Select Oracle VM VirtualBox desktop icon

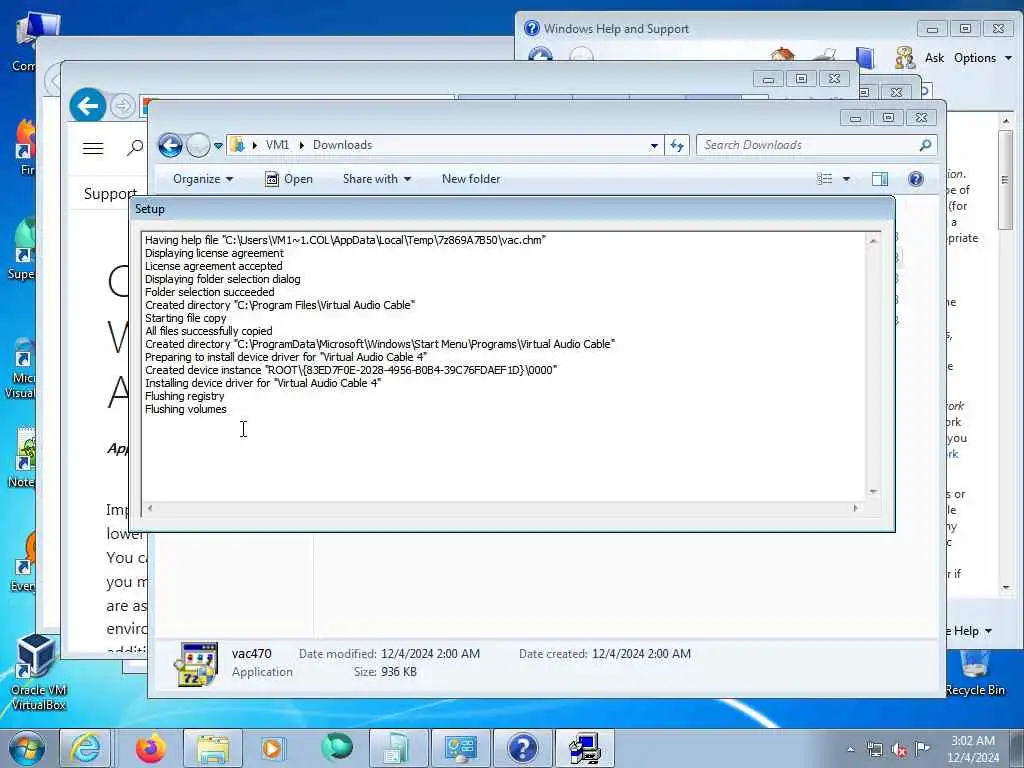tap(39, 671)
